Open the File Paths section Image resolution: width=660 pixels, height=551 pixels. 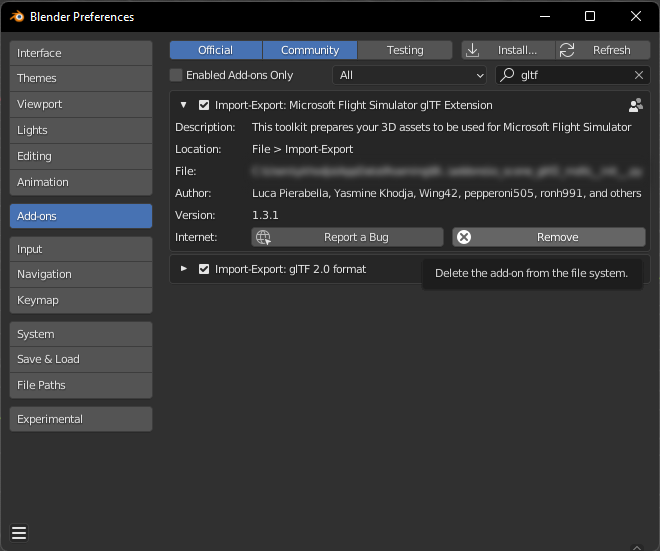[81, 385]
